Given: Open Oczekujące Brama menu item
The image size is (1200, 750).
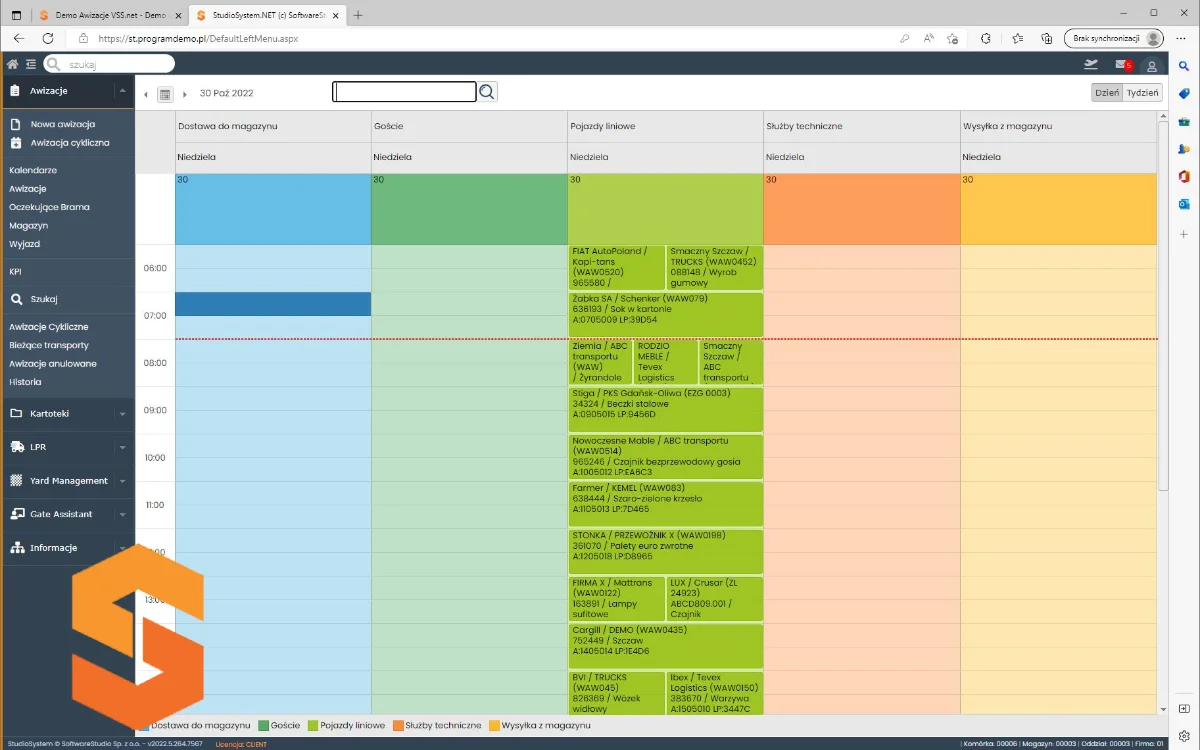Looking at the screenshot, I should [x=49, y=207].
